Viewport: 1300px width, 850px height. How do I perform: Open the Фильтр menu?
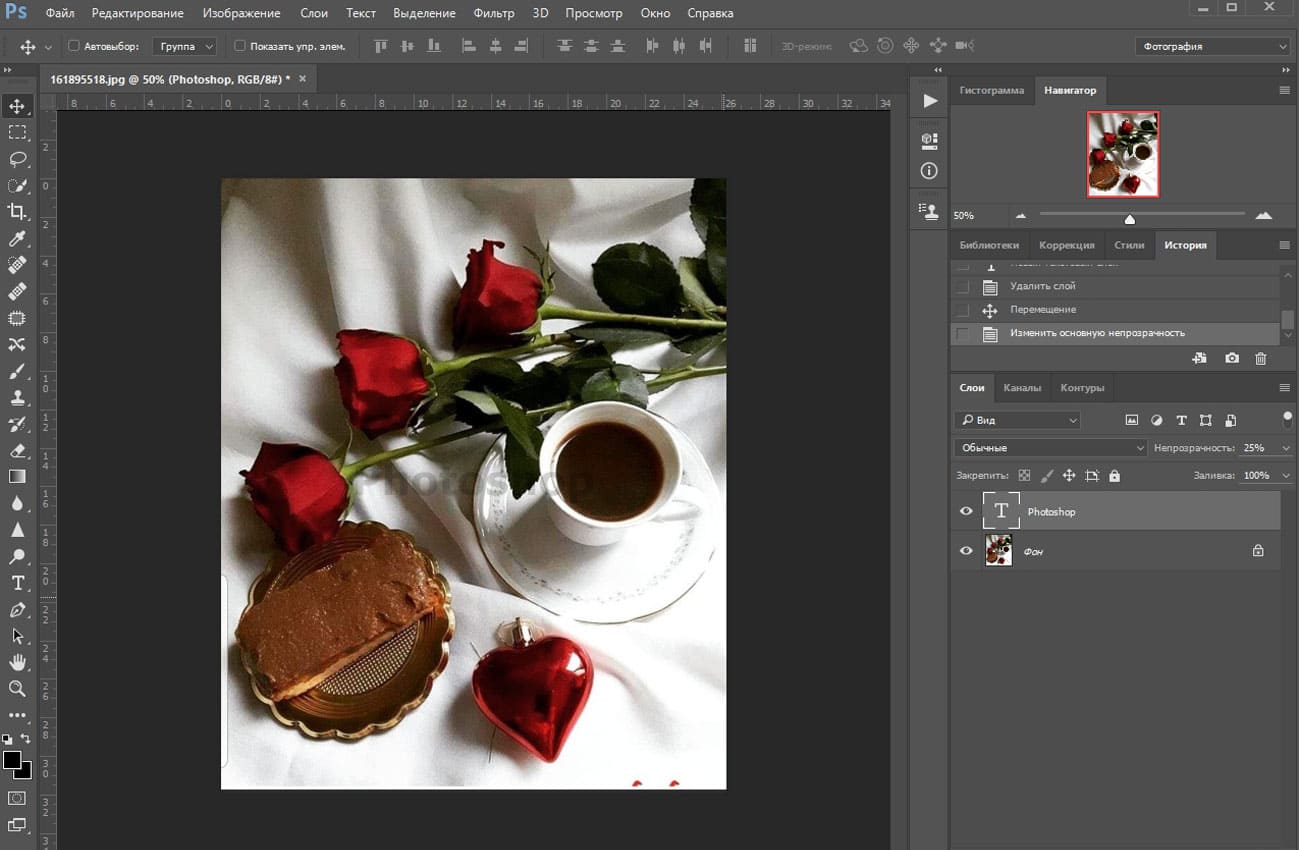(494, 13)
